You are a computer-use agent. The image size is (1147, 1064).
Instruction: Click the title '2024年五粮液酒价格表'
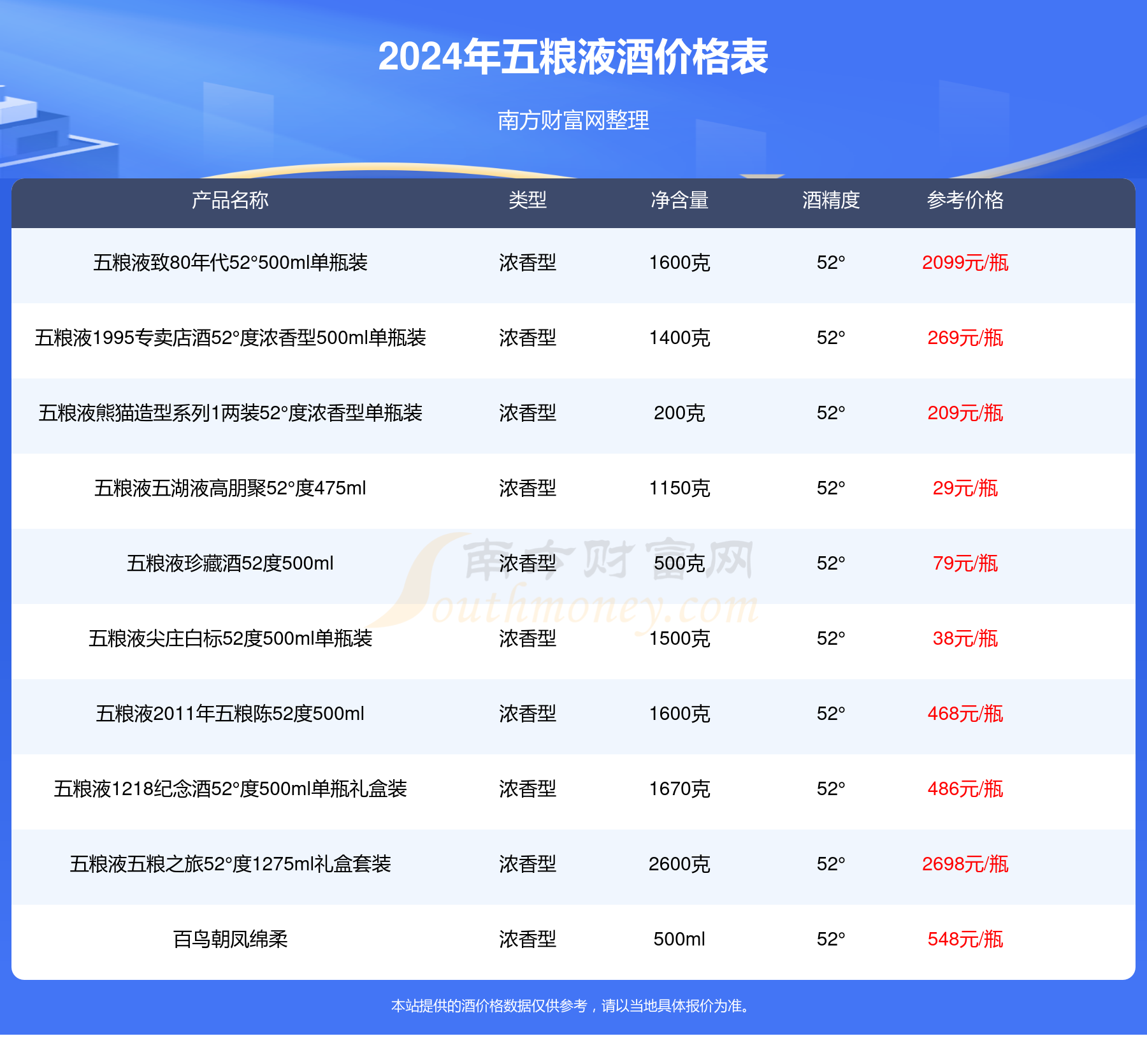pyautogui.click(x=573, y=57)
